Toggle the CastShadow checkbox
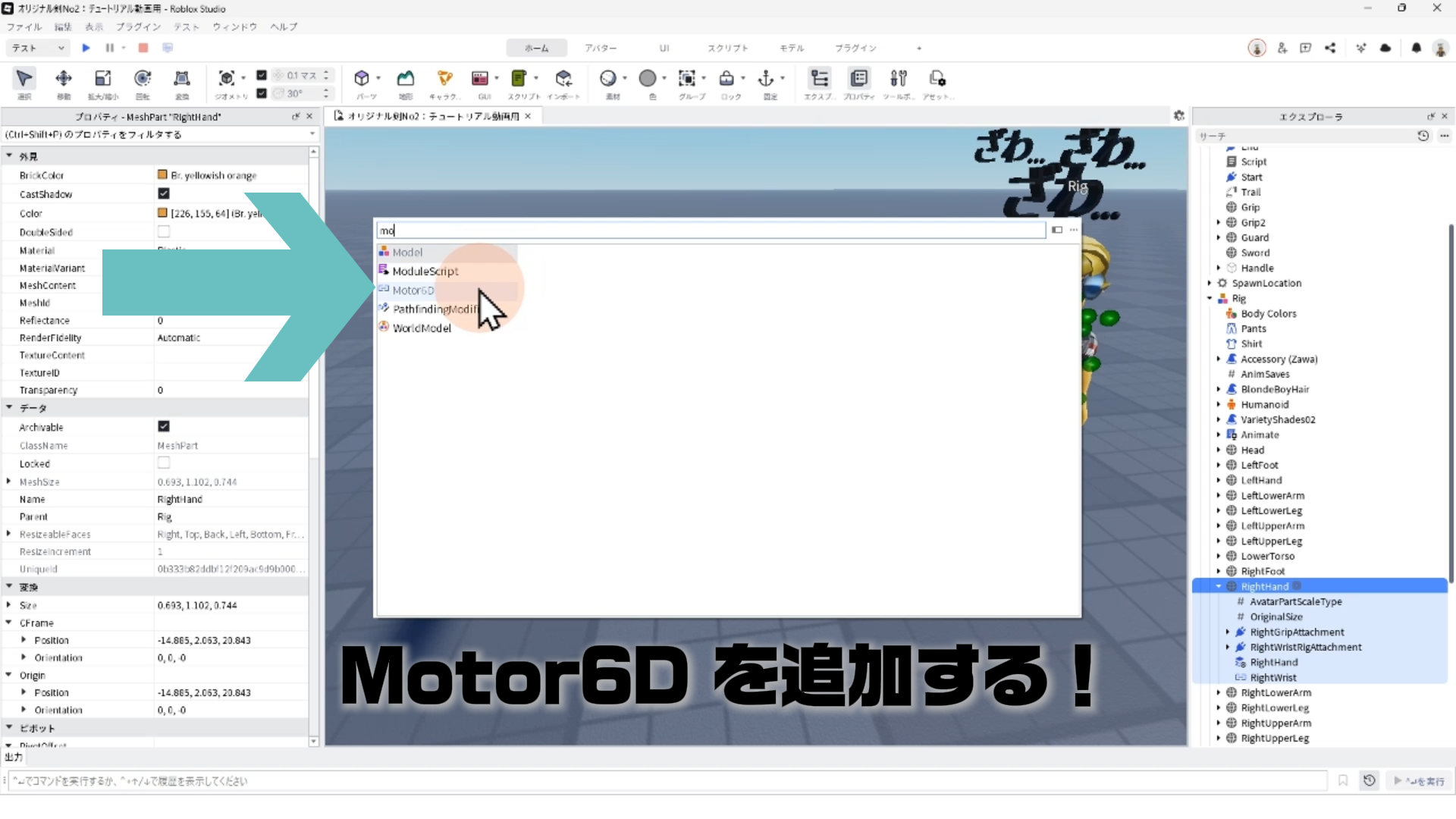Viewport: 1456px width, 819px height. pos(164,194)
